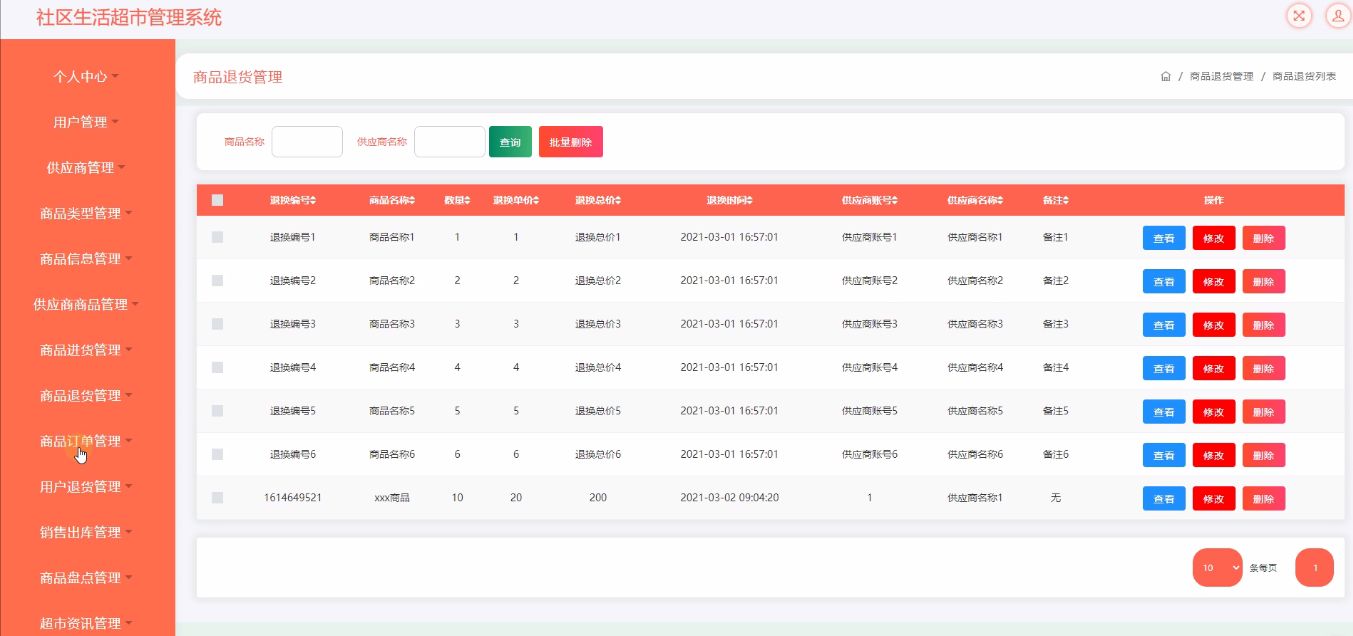Click the 供应商名称 search input field
The width and height of the screenshot is (1353, 636).
tap(450, 142)
